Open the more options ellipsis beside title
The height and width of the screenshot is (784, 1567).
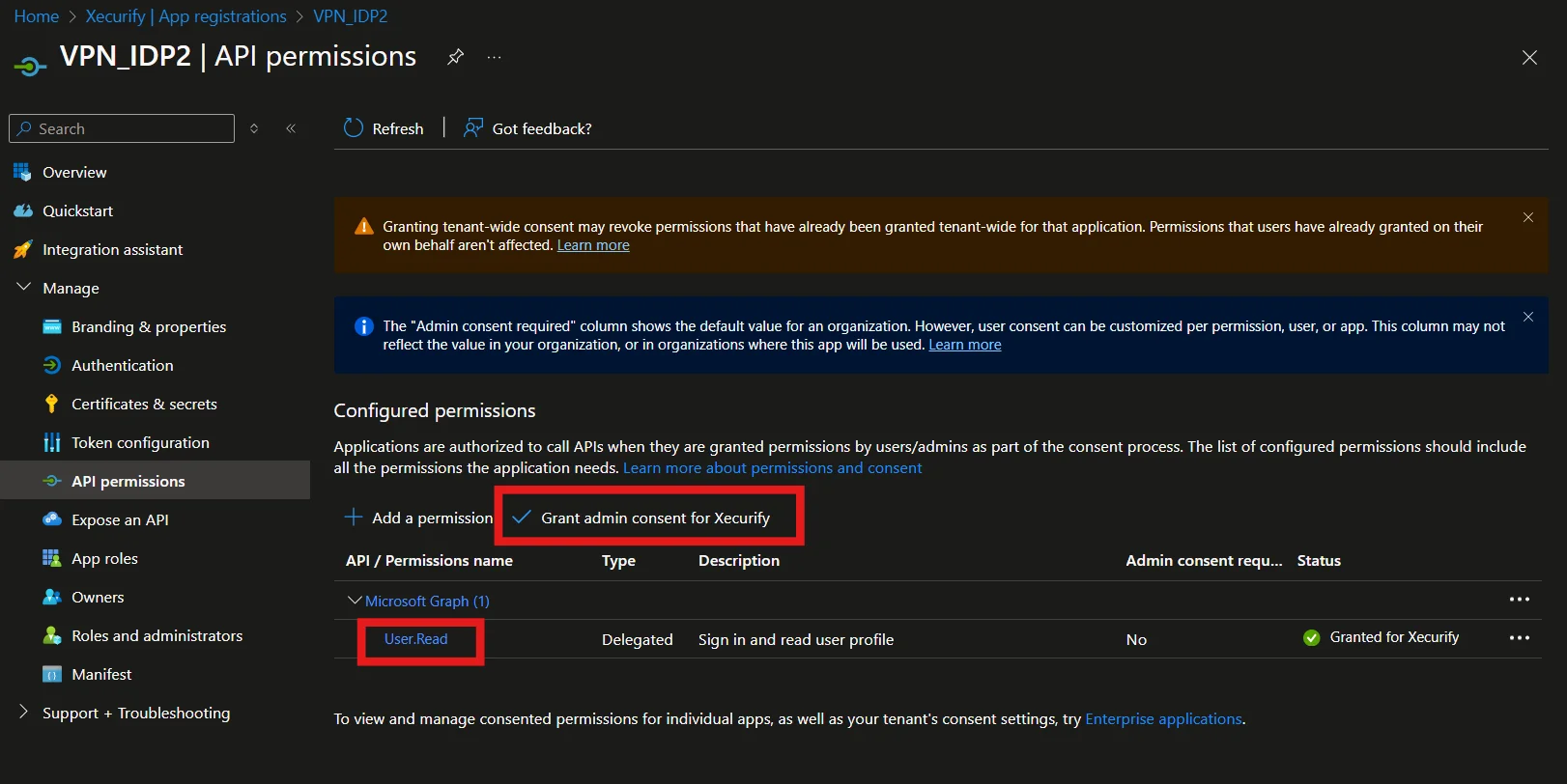click(494, 57)
